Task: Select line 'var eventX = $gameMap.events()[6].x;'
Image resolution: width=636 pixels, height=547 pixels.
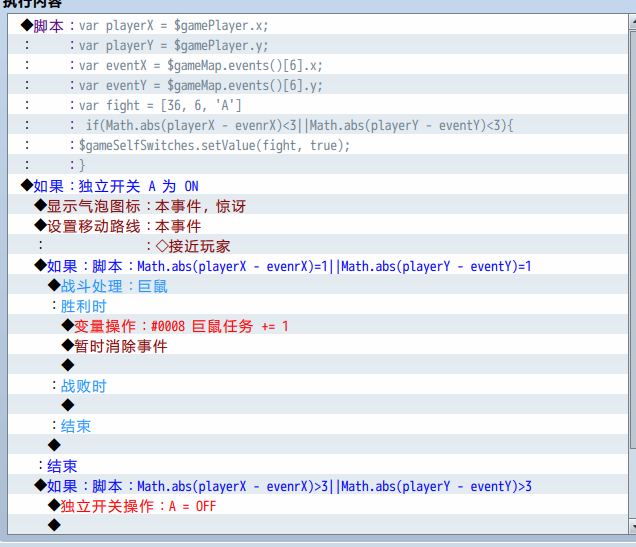Action: pyautogui.click(x=318, y=65)
